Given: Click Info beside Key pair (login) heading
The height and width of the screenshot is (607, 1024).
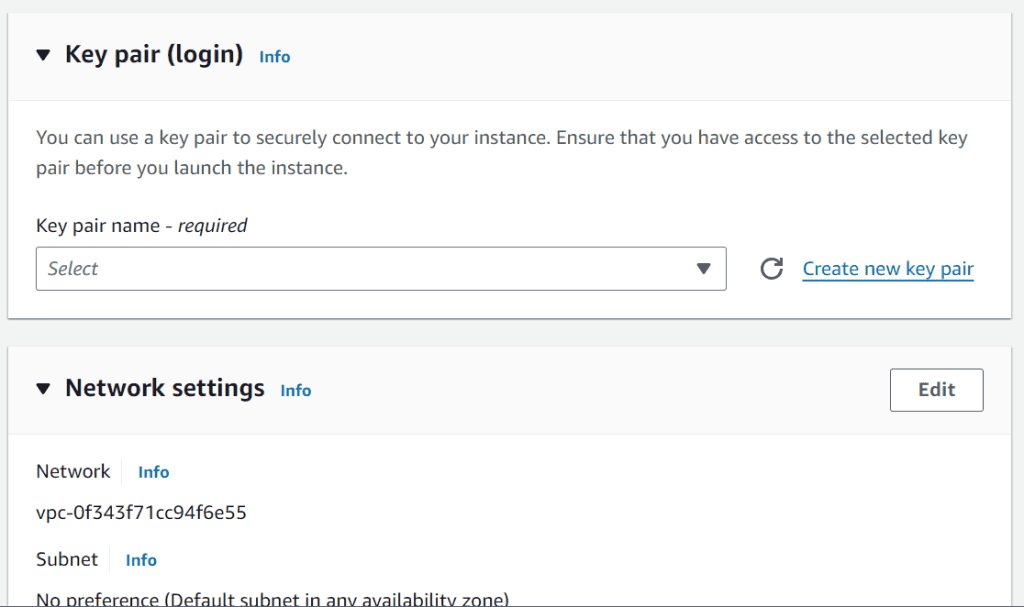Looking at the screenshot, I should coord(274,57).
